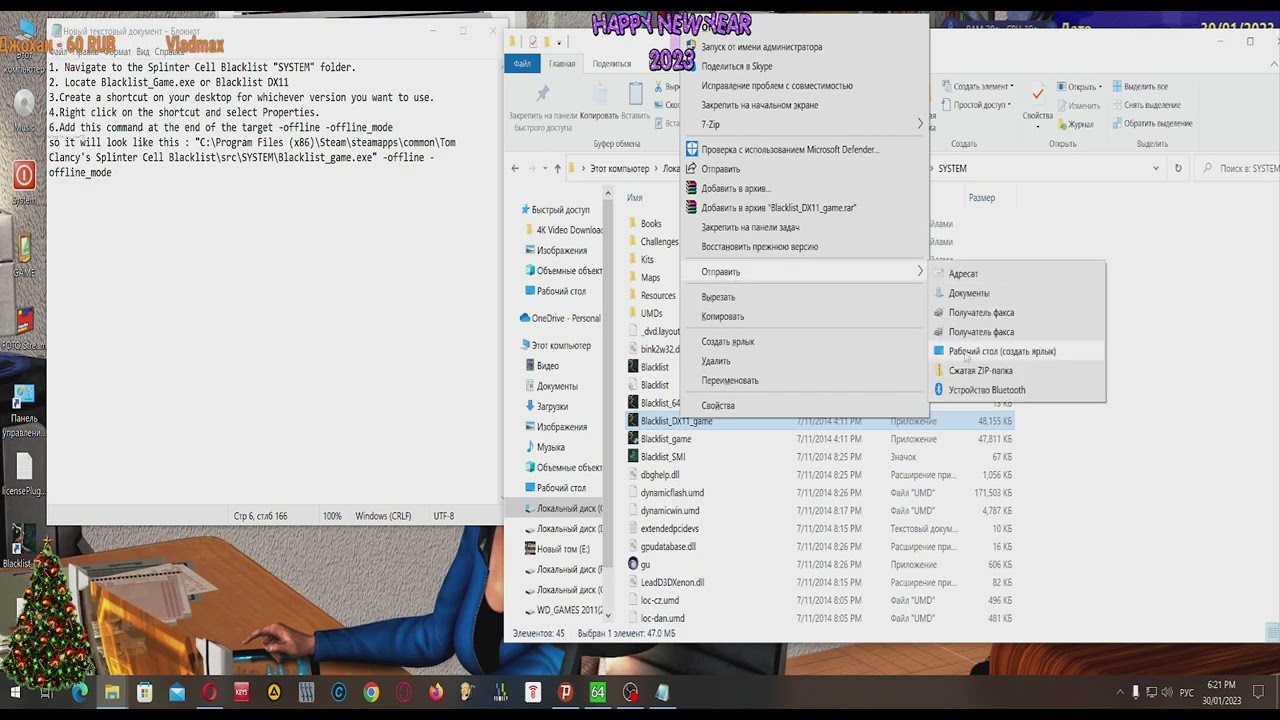
Task: Choose 'Свойства' in the context menu
Action: (x=718, y=406)
